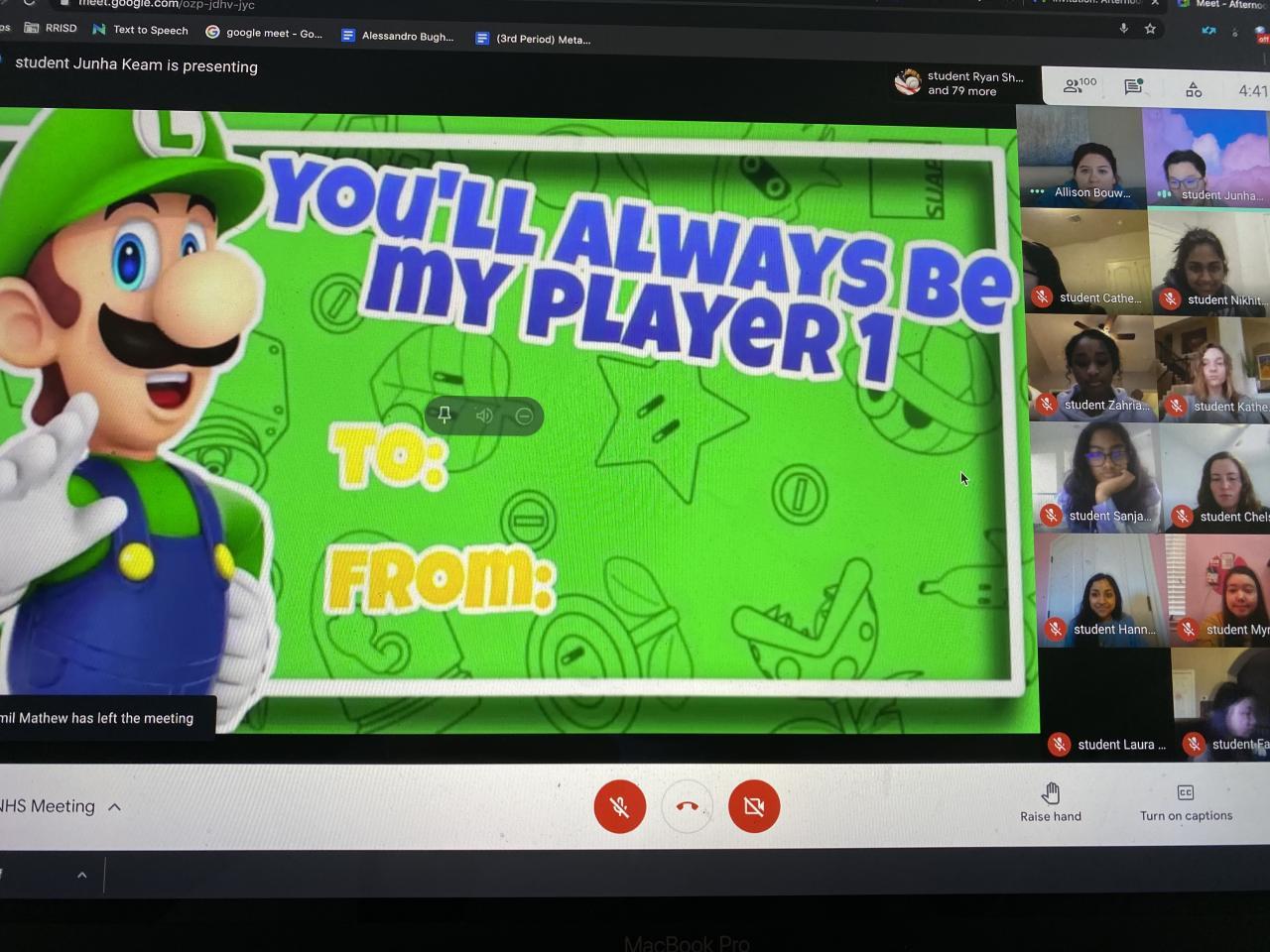
Task: Open the Text to Speech bookmark
Action: pos(140,30)
